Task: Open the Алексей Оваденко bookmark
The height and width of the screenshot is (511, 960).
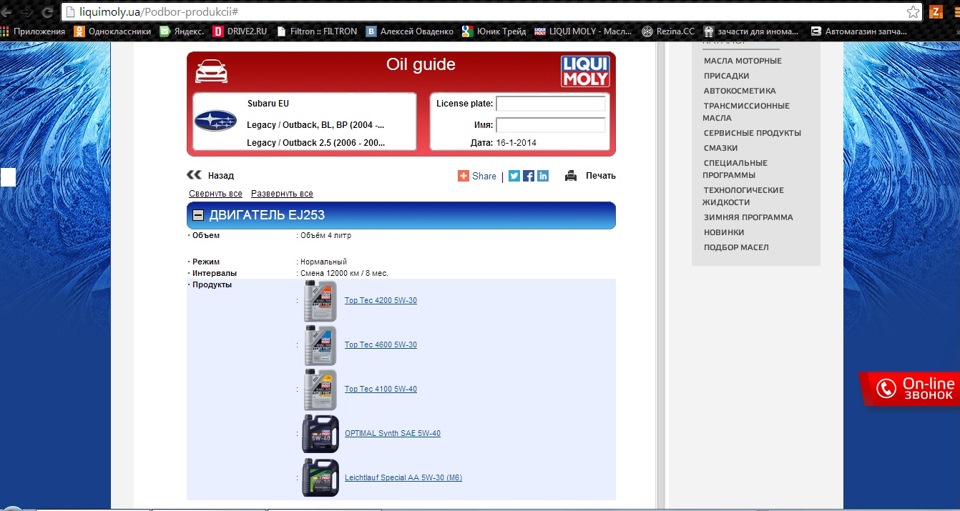Action: tap(410, 31)
